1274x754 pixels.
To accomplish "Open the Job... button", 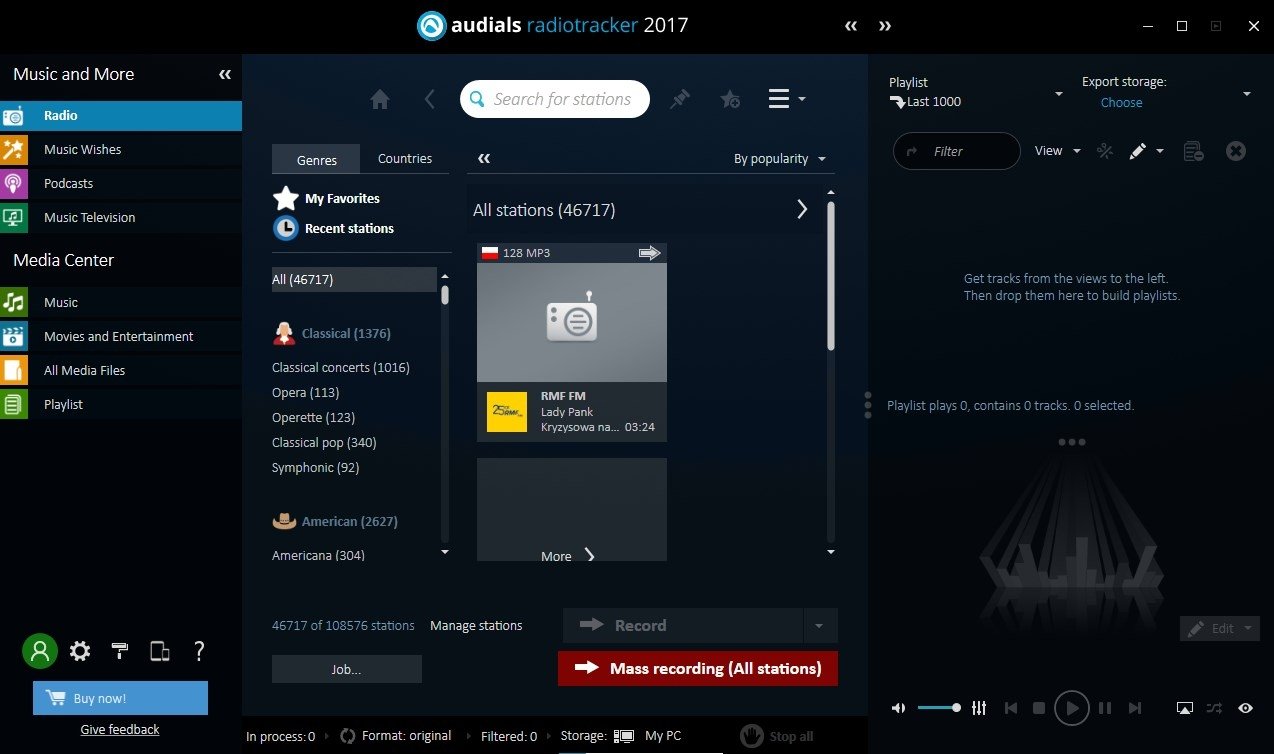I will [347, 669].
